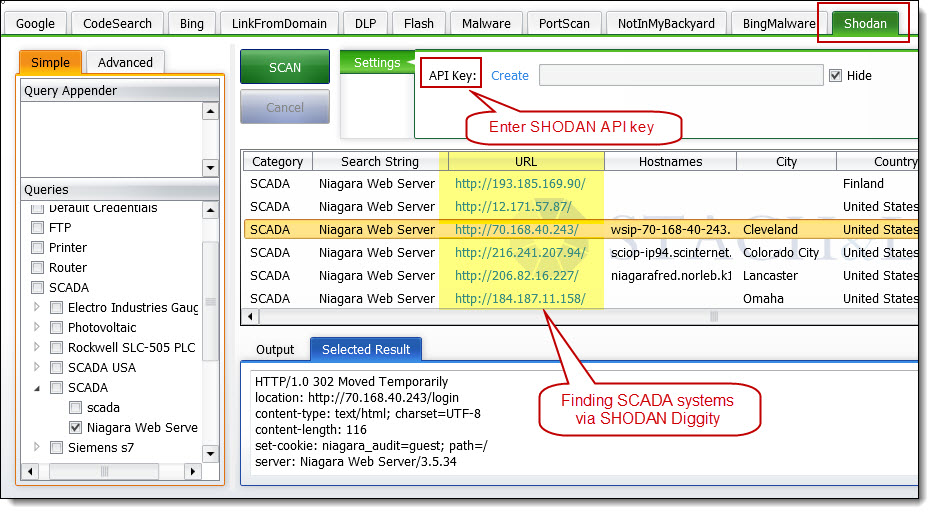Viewport: 934px width, 514px height.
Task: Switch to the Flash tab
Action: (x=419, y=24)
